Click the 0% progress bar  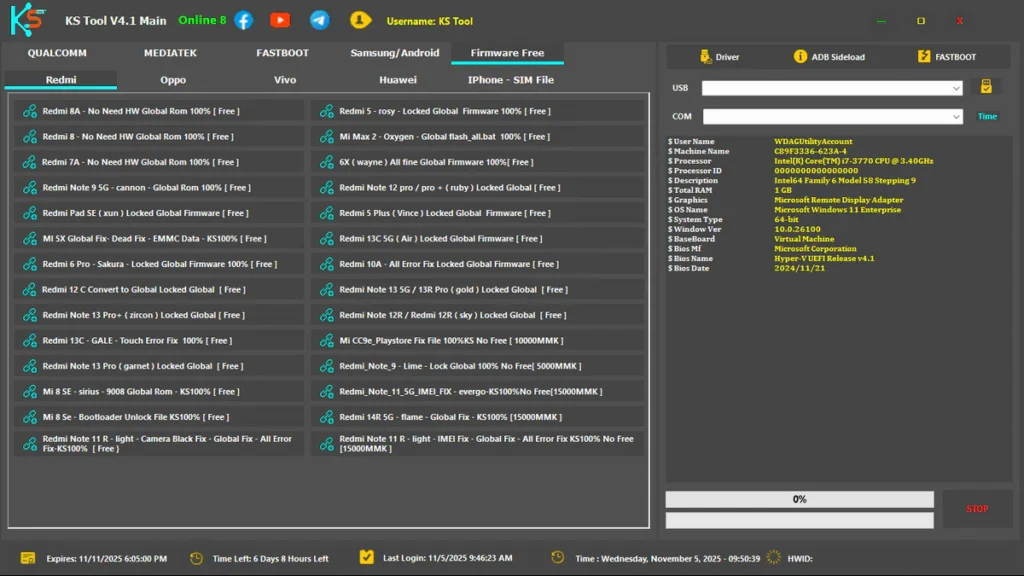coord(799,499)
